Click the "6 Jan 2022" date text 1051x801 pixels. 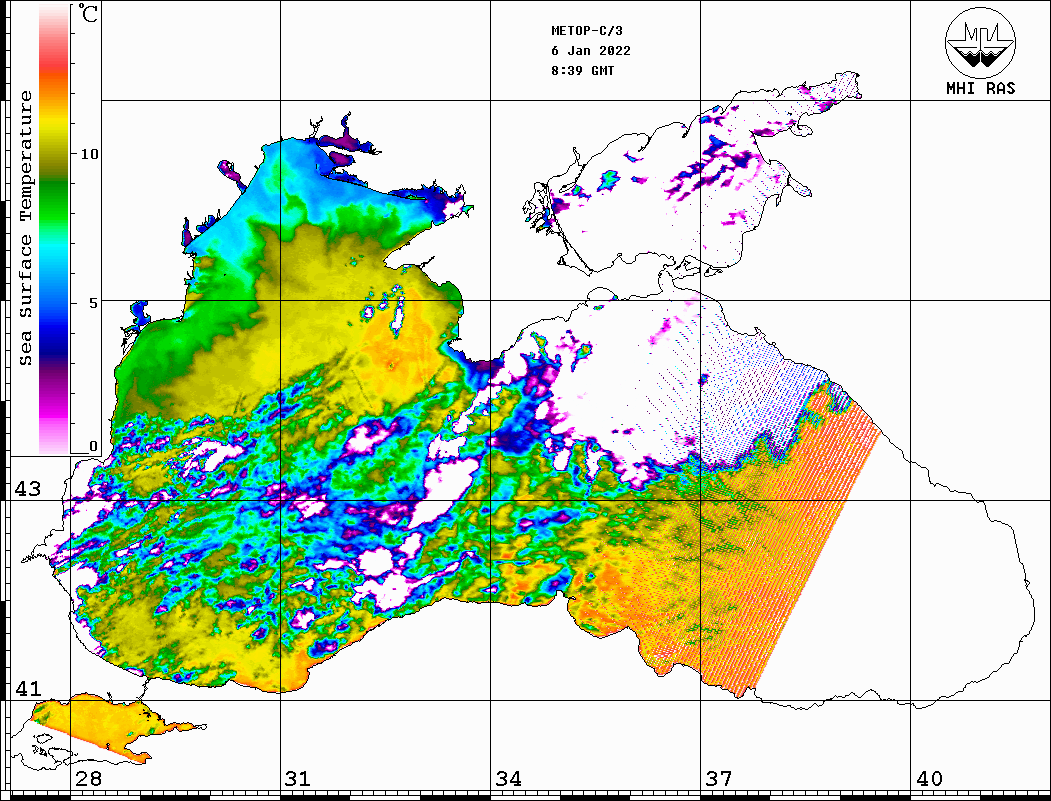click(591, 51)
